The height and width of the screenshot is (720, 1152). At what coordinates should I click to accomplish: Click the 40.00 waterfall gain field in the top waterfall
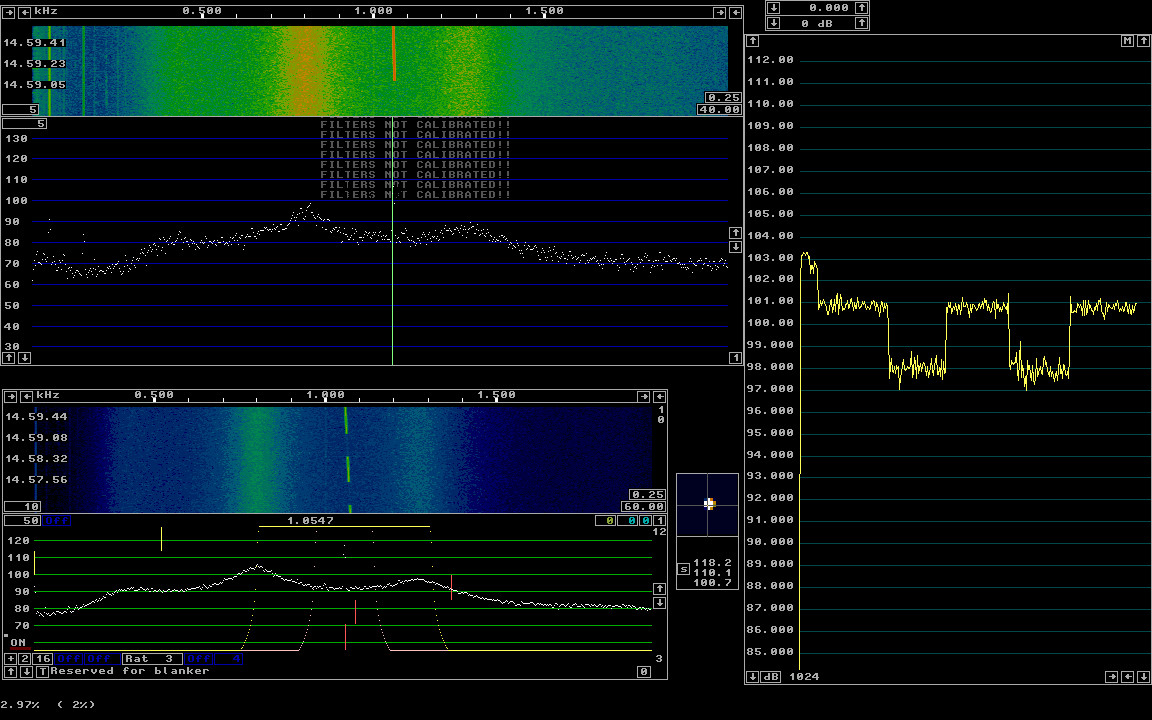pos(719,110)
